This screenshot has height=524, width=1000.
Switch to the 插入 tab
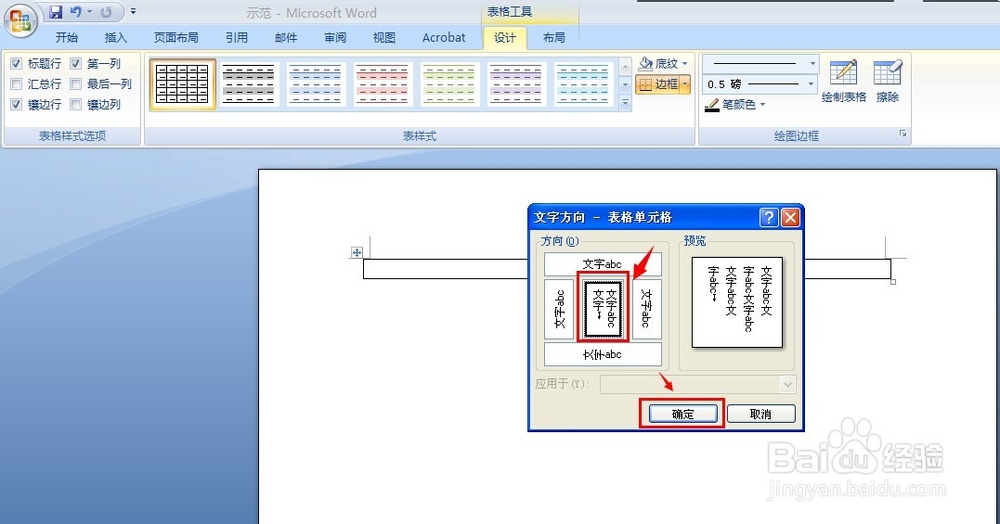pos(115,38)
